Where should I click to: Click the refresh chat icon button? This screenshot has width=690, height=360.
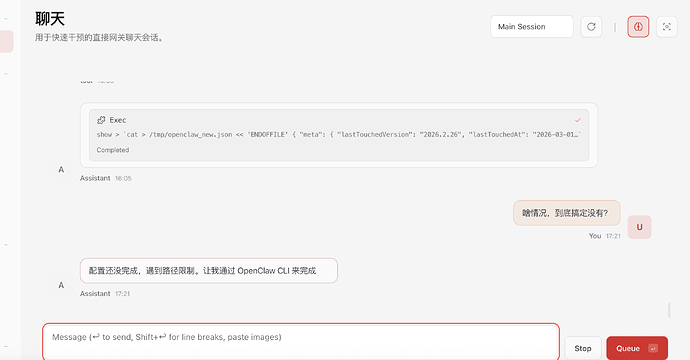591,27
